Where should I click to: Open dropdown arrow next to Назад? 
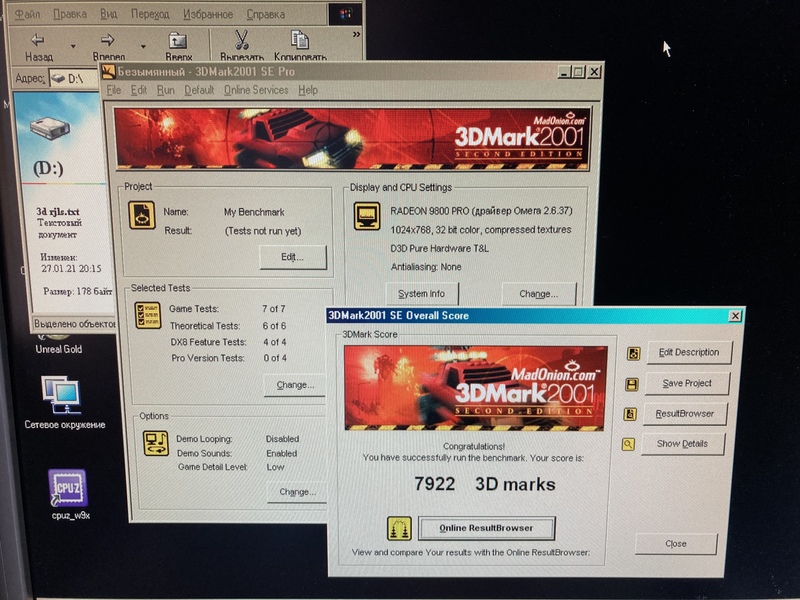pyautogui.click(x=73, y=46)
